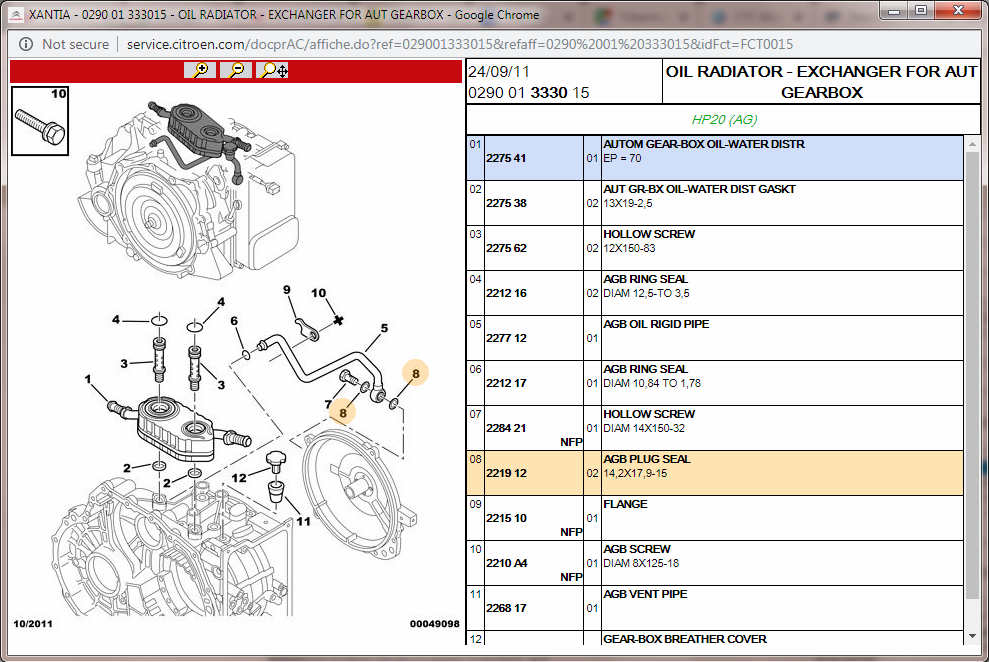Click reference number 0290 01 3330 15
Screen dimensions: 989x662
point(529,93)
